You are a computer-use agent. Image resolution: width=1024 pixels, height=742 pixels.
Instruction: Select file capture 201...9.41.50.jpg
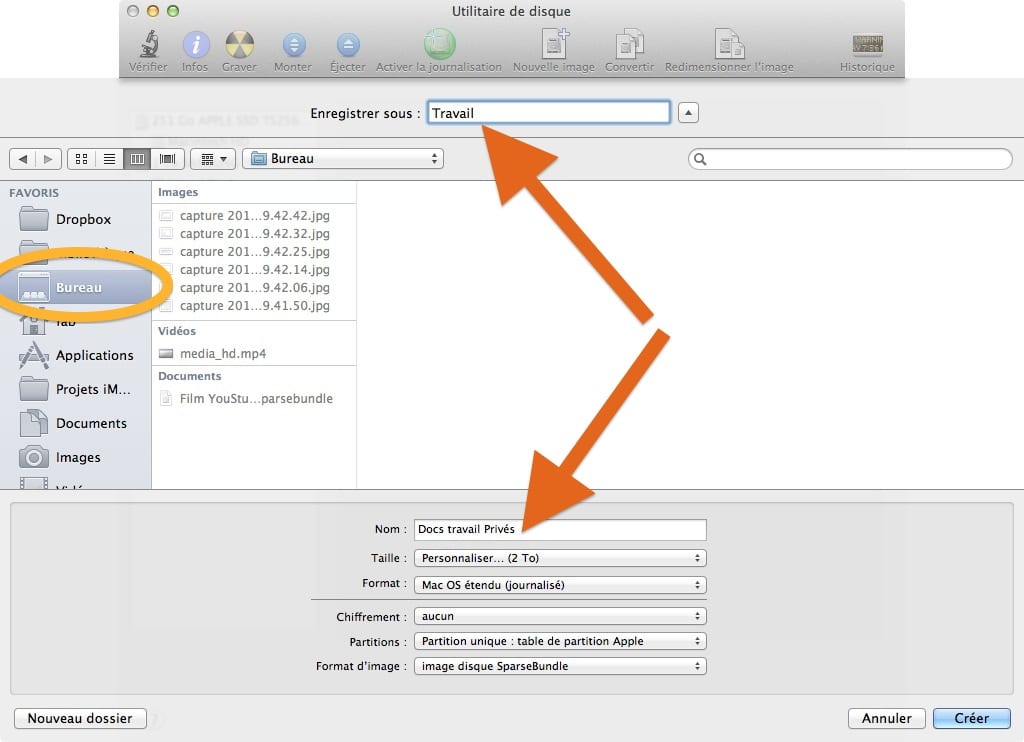tap(254, 305)
